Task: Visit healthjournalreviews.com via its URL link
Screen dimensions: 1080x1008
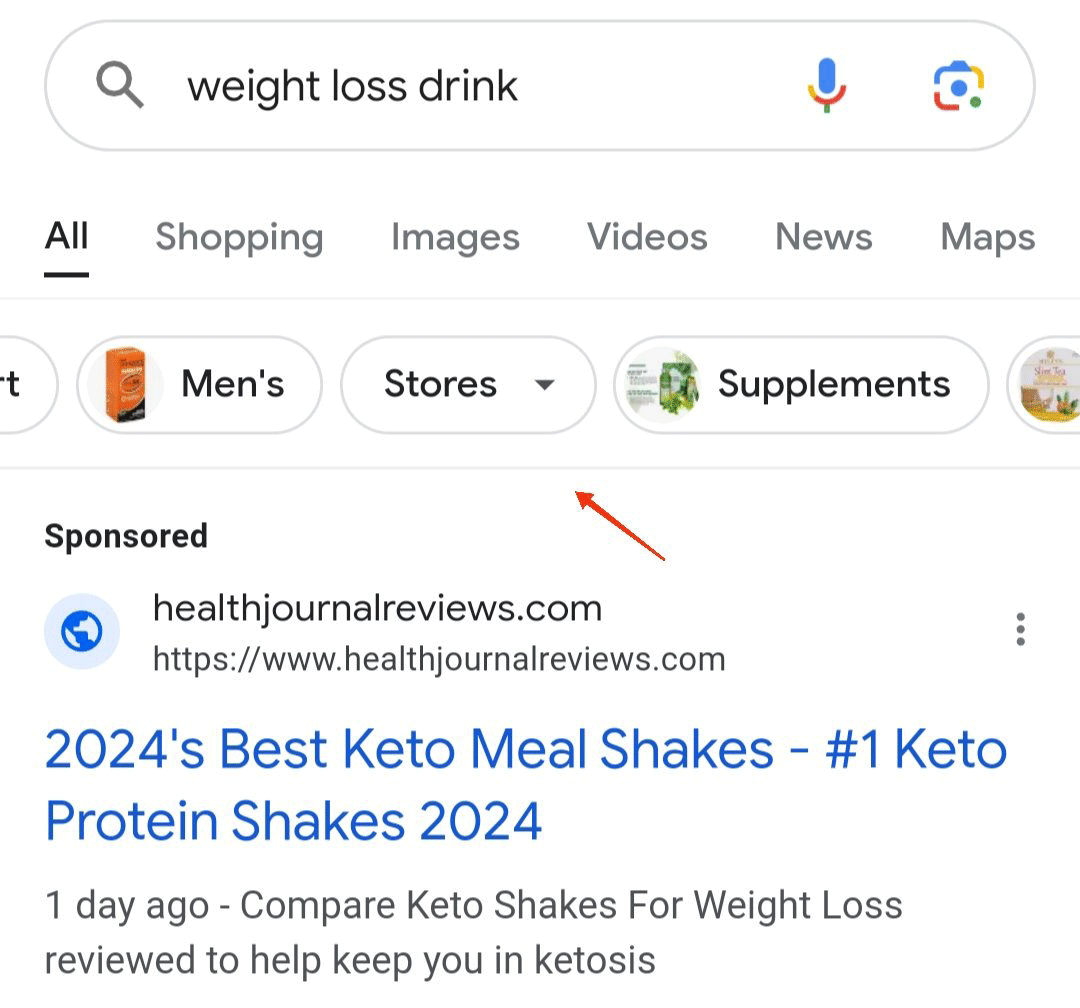Action: coord(439,659)
